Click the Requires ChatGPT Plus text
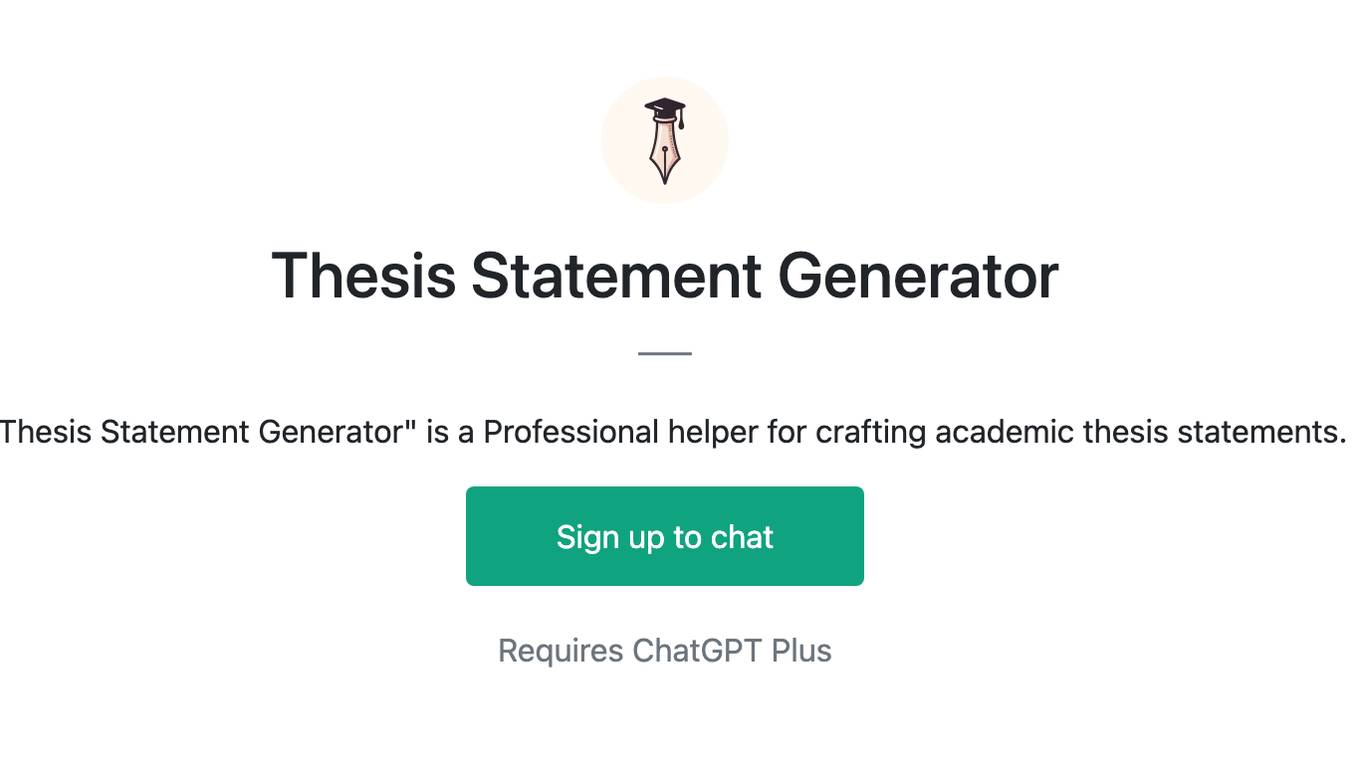This screenshot has width=1360, height=764. tap(665, 651)
